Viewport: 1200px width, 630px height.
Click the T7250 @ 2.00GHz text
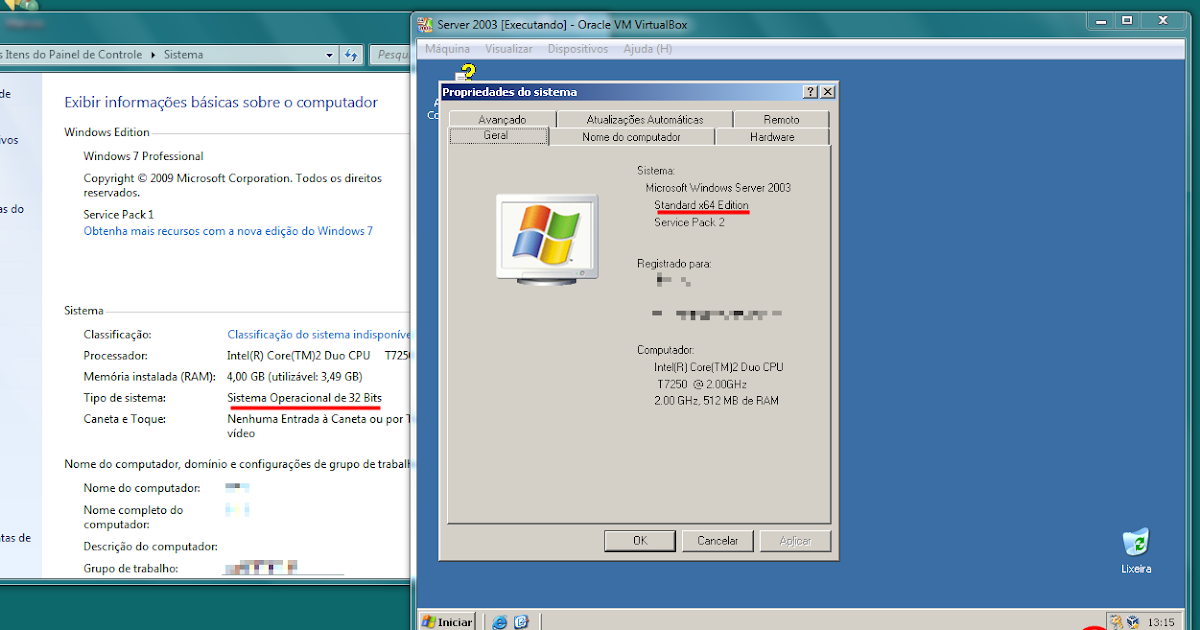tap(702, 384)
